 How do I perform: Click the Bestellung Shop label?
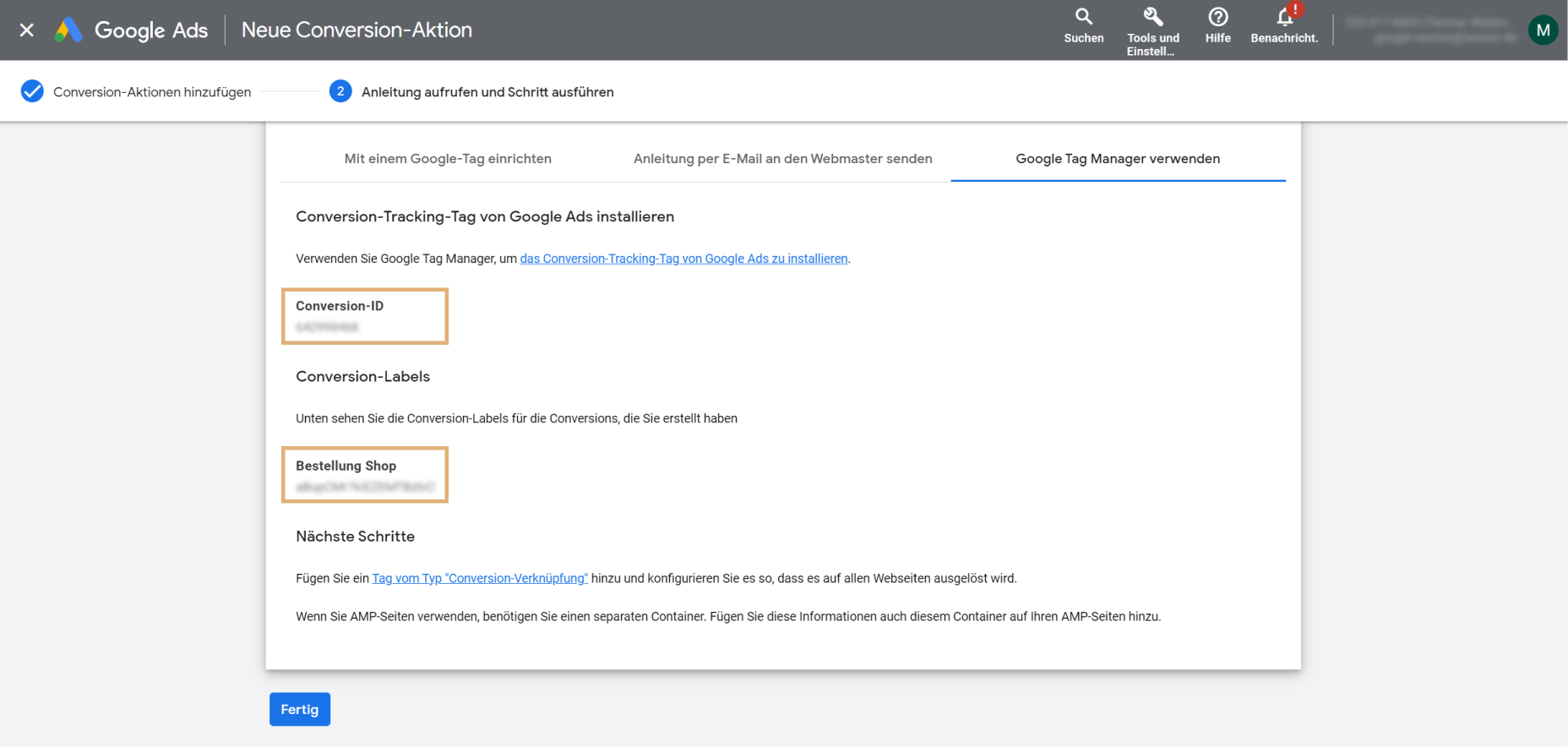coord(346,466)
